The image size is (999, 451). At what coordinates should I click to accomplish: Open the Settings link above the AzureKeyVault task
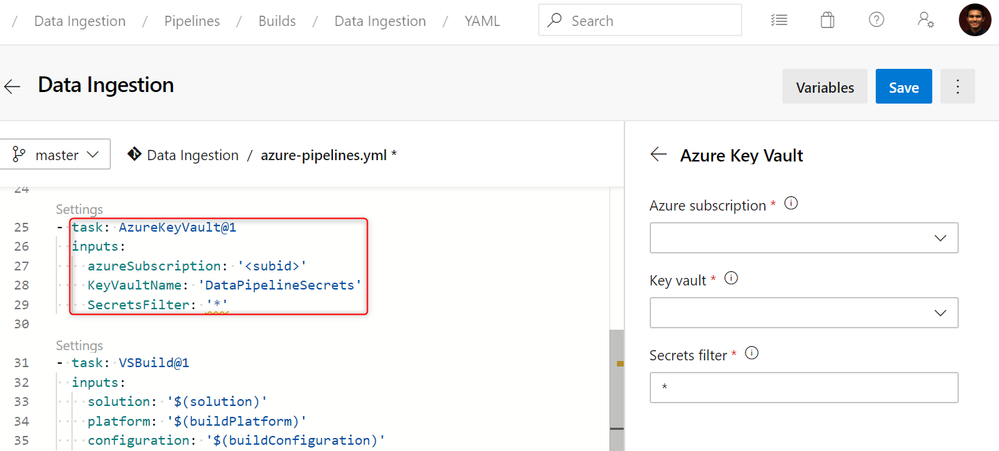coord(79,210)
